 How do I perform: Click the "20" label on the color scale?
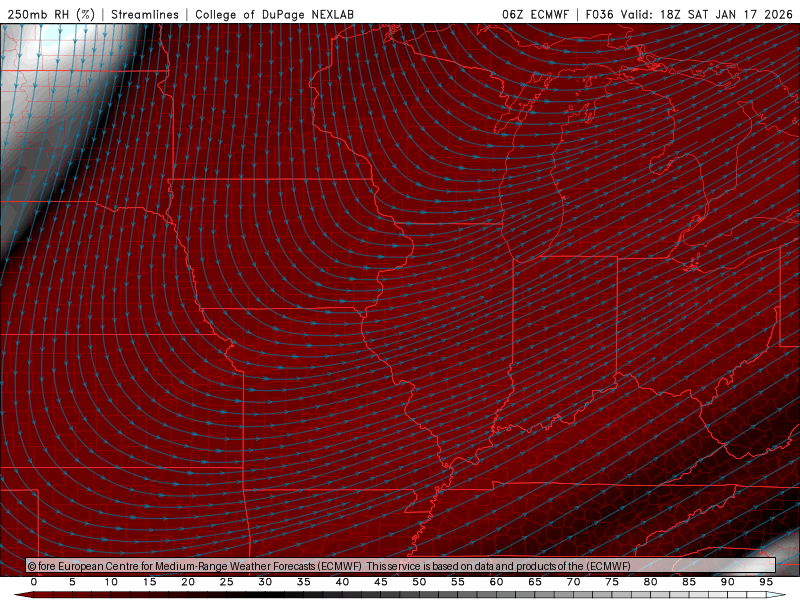[x=188, y=582]
